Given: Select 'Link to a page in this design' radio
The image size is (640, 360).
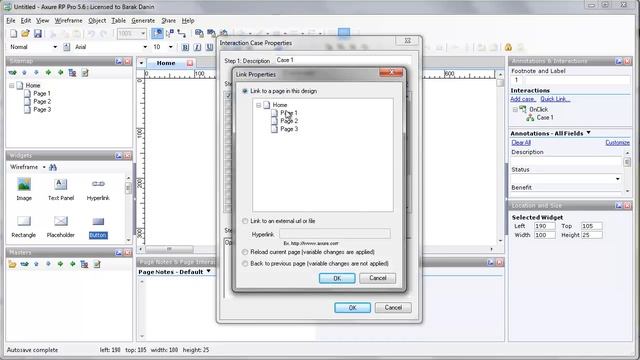Looking at the screenshot, I should pyautogui.click(x=245, y=91).
